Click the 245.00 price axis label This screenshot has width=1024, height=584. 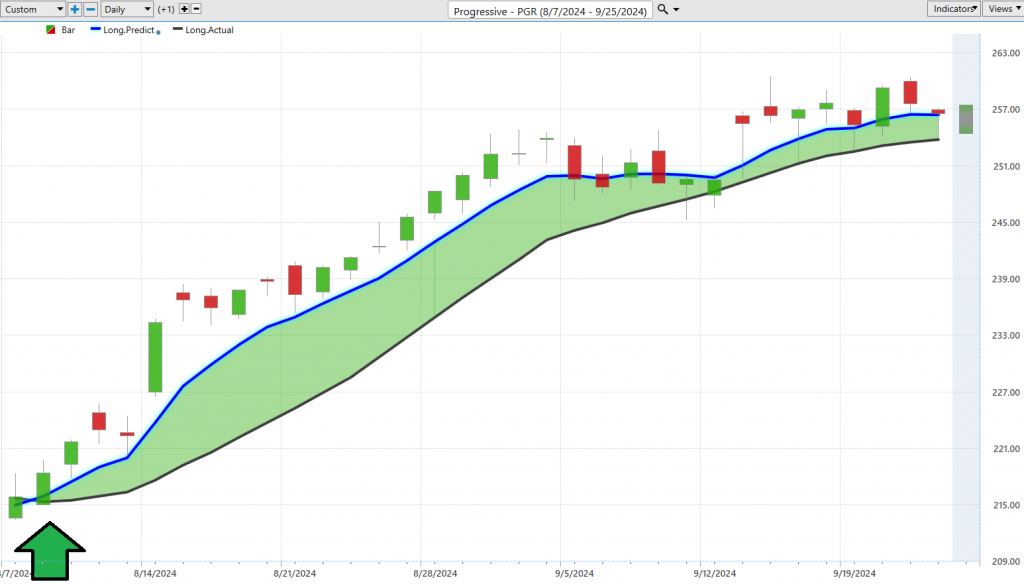pyautogui.click(x=1006, y=223)
